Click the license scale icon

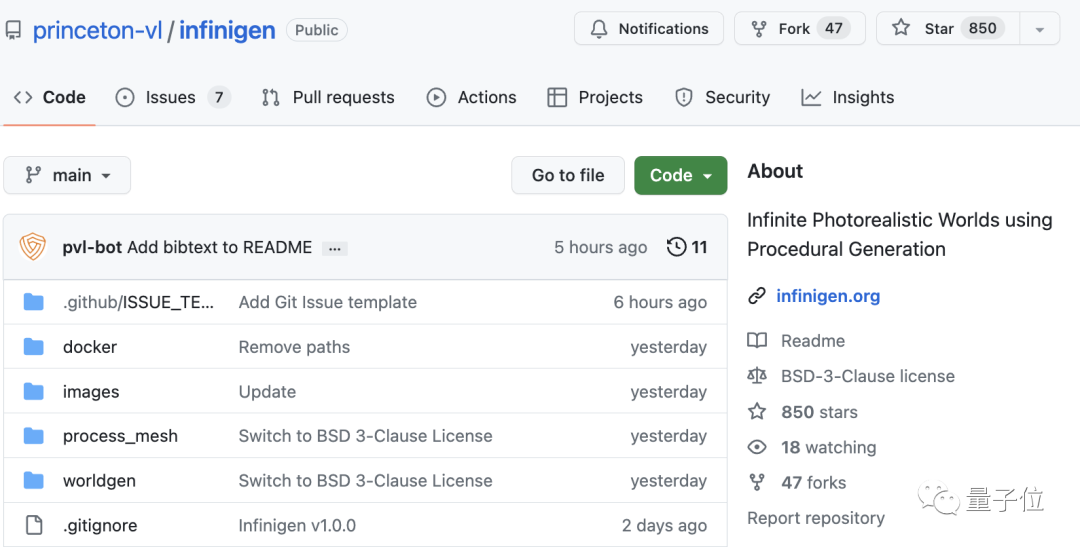[757, 376]
